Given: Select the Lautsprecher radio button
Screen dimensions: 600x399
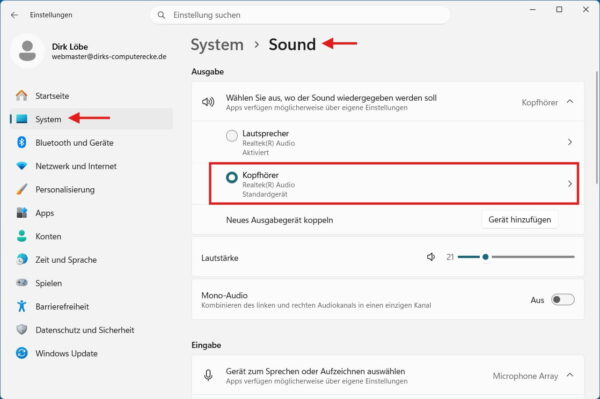Looking at the screenshot, I should coord(232,136).
